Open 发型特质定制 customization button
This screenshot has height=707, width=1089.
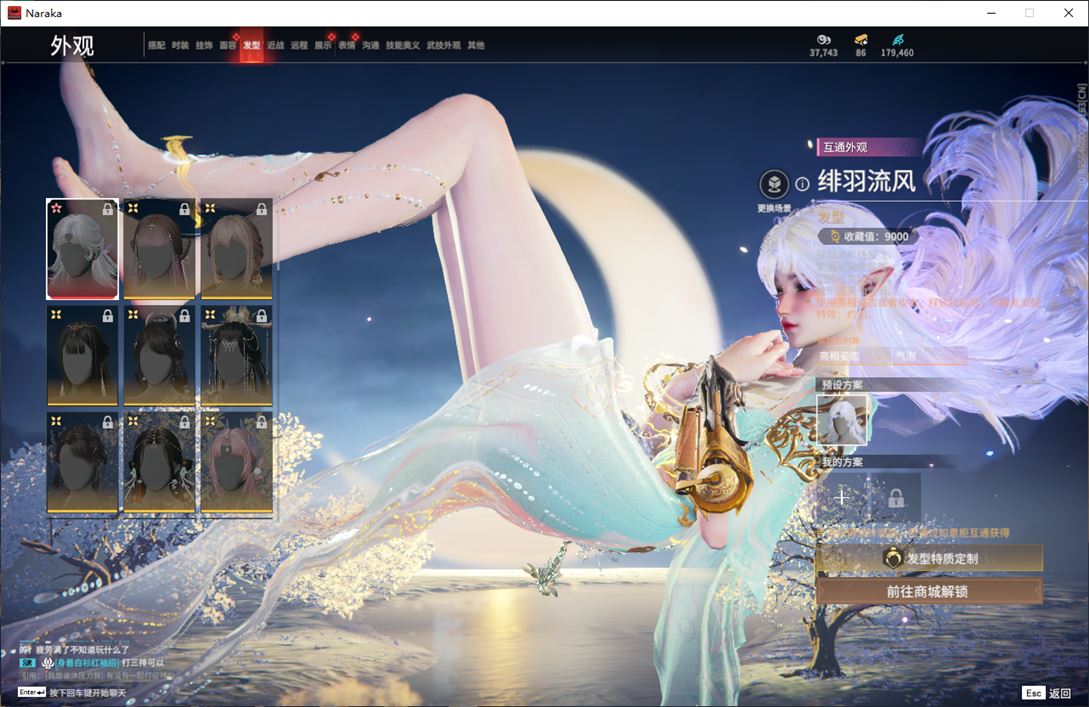(x=928, y=558)
